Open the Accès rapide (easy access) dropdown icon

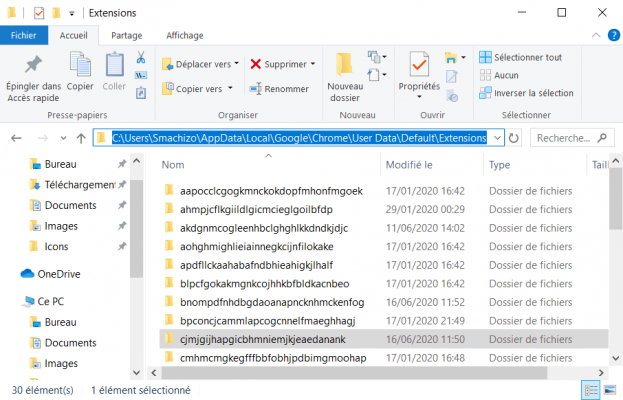377,75
